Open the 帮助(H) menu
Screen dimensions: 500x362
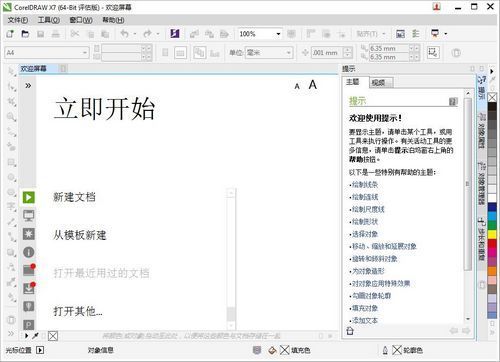coord(113,20)
